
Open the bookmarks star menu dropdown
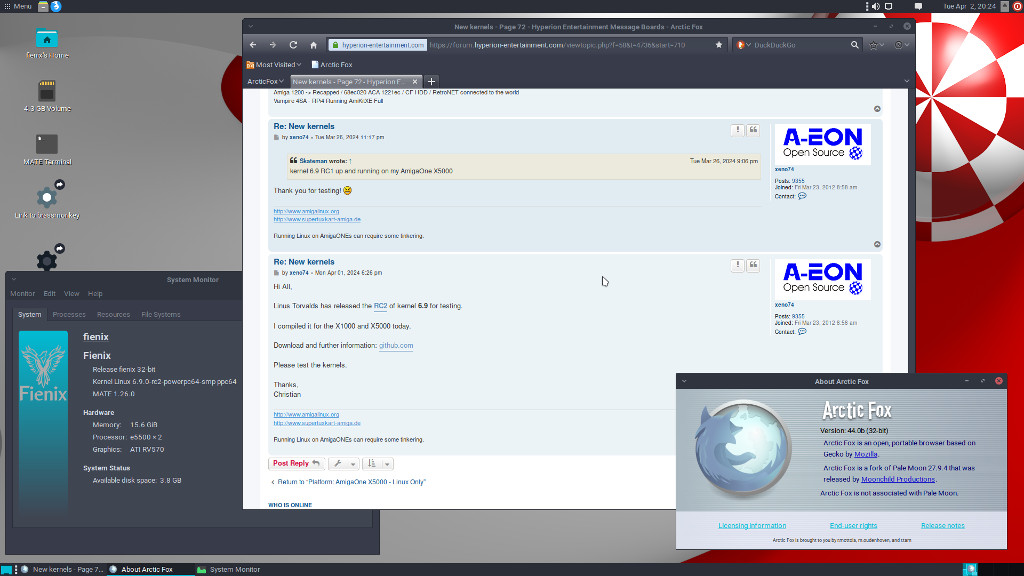[x=876, y=45]
